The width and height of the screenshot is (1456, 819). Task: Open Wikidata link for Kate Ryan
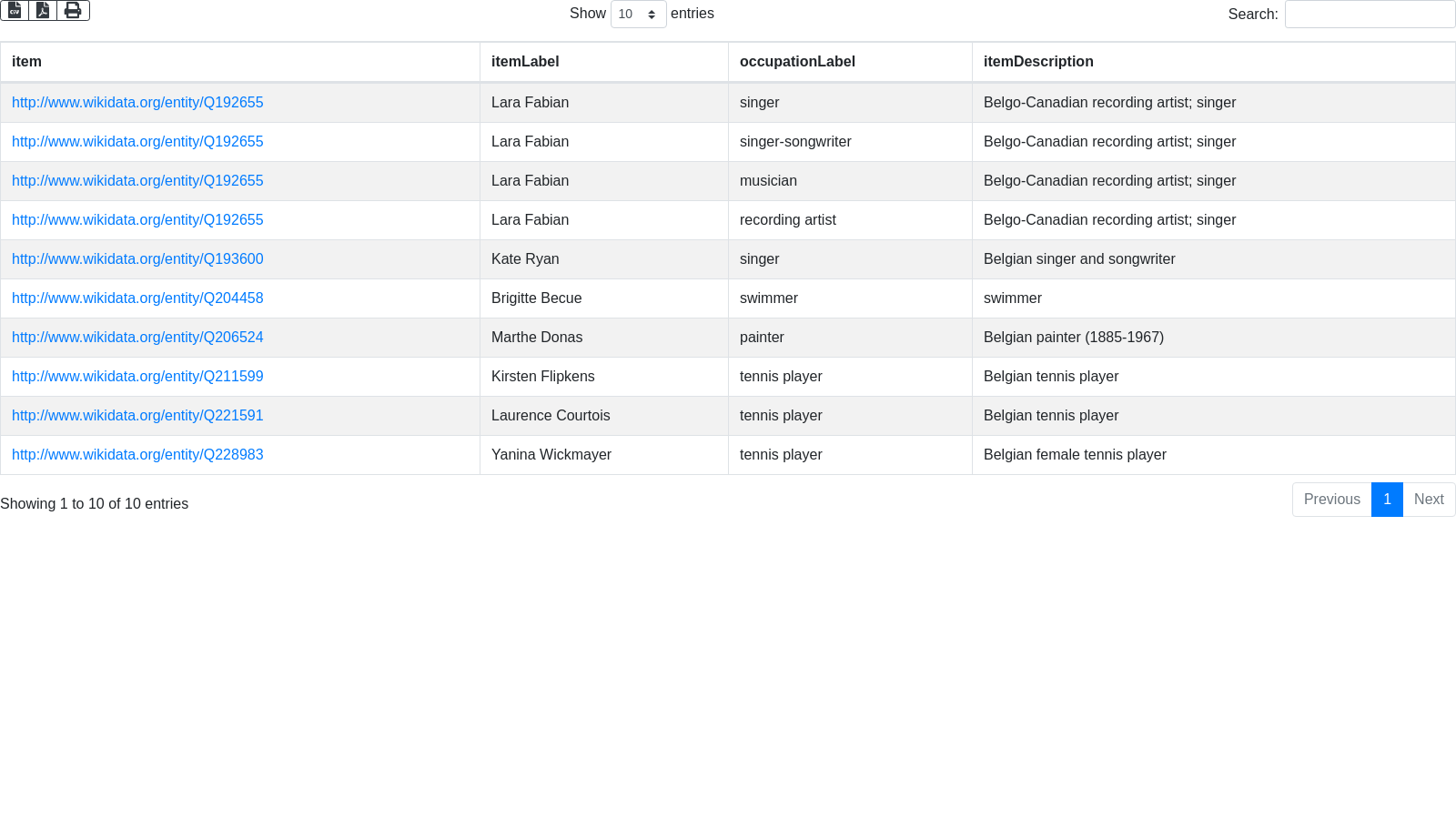137,259
